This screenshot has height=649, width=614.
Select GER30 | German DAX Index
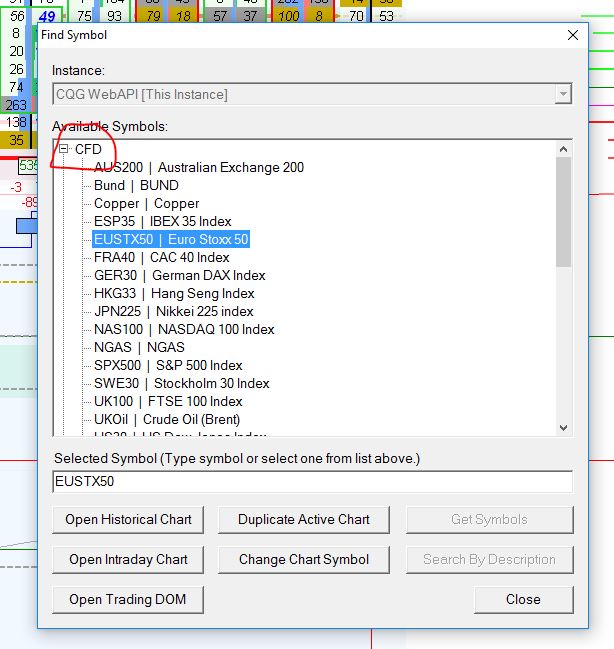point(179,275)
